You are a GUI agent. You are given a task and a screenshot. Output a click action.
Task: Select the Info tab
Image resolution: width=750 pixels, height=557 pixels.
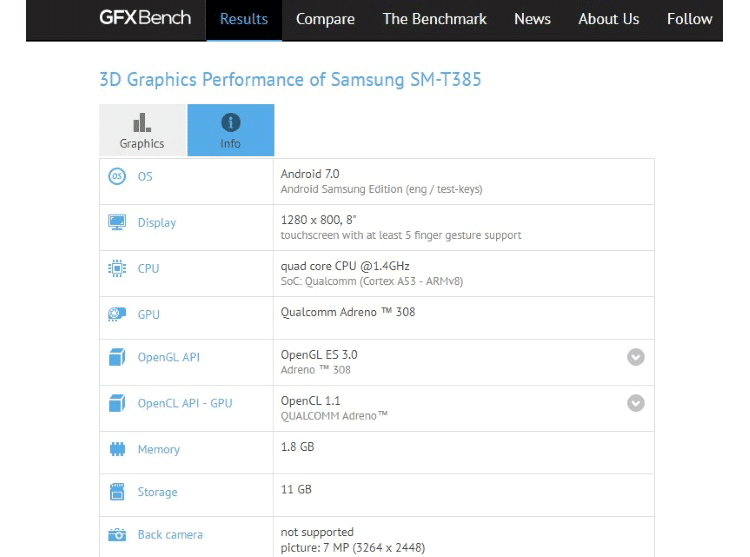(231, 130)
